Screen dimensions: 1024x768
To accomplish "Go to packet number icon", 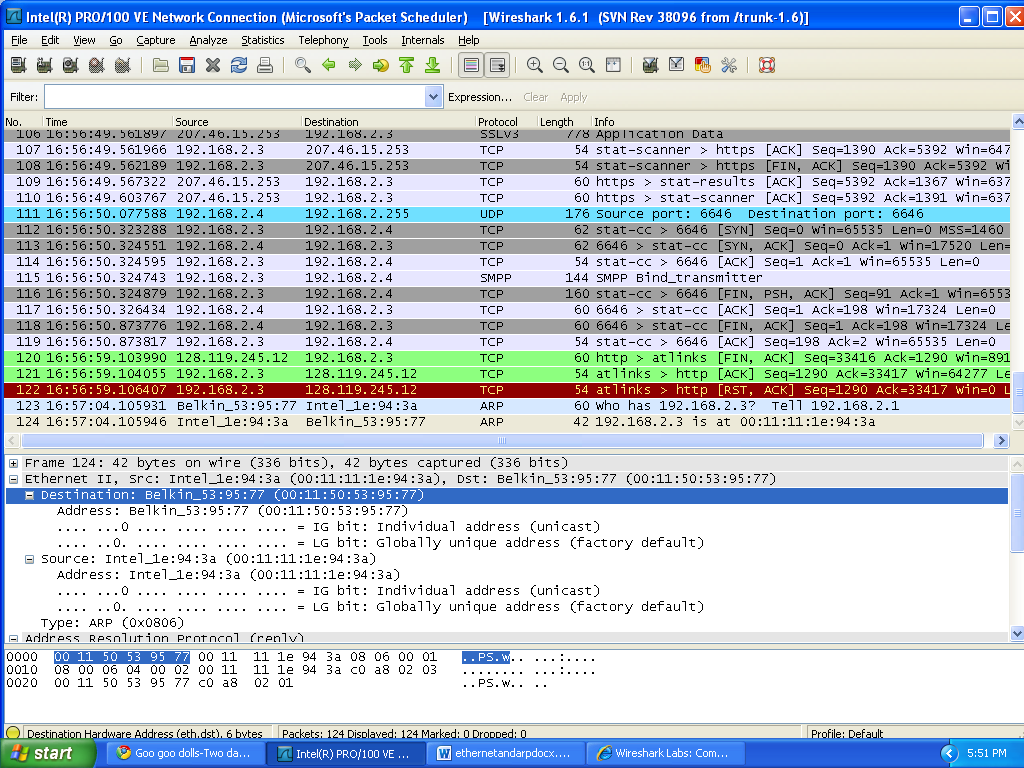I will [x=380, y=65].
